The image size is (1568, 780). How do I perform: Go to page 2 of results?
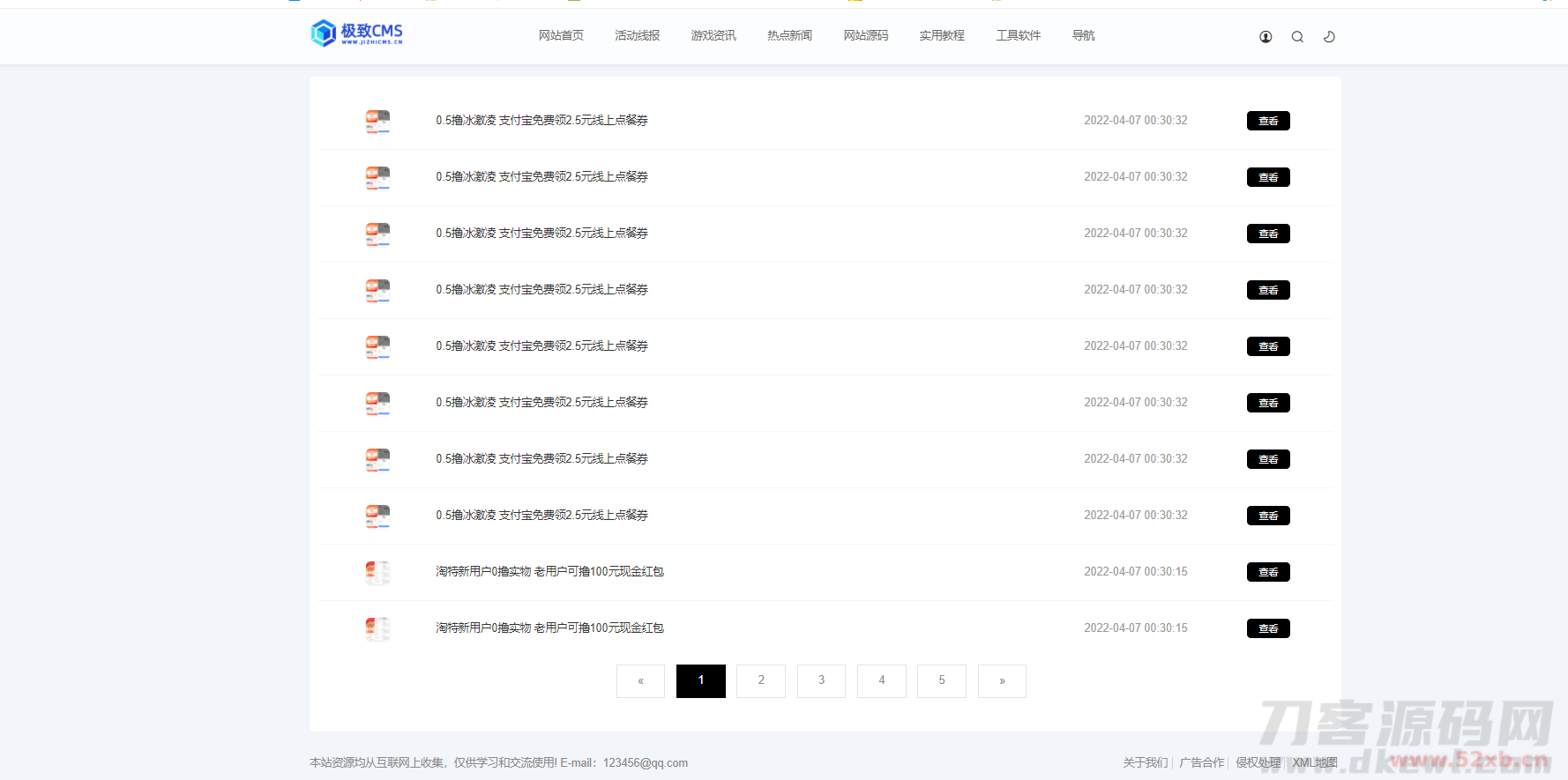(x=761, y=680)
